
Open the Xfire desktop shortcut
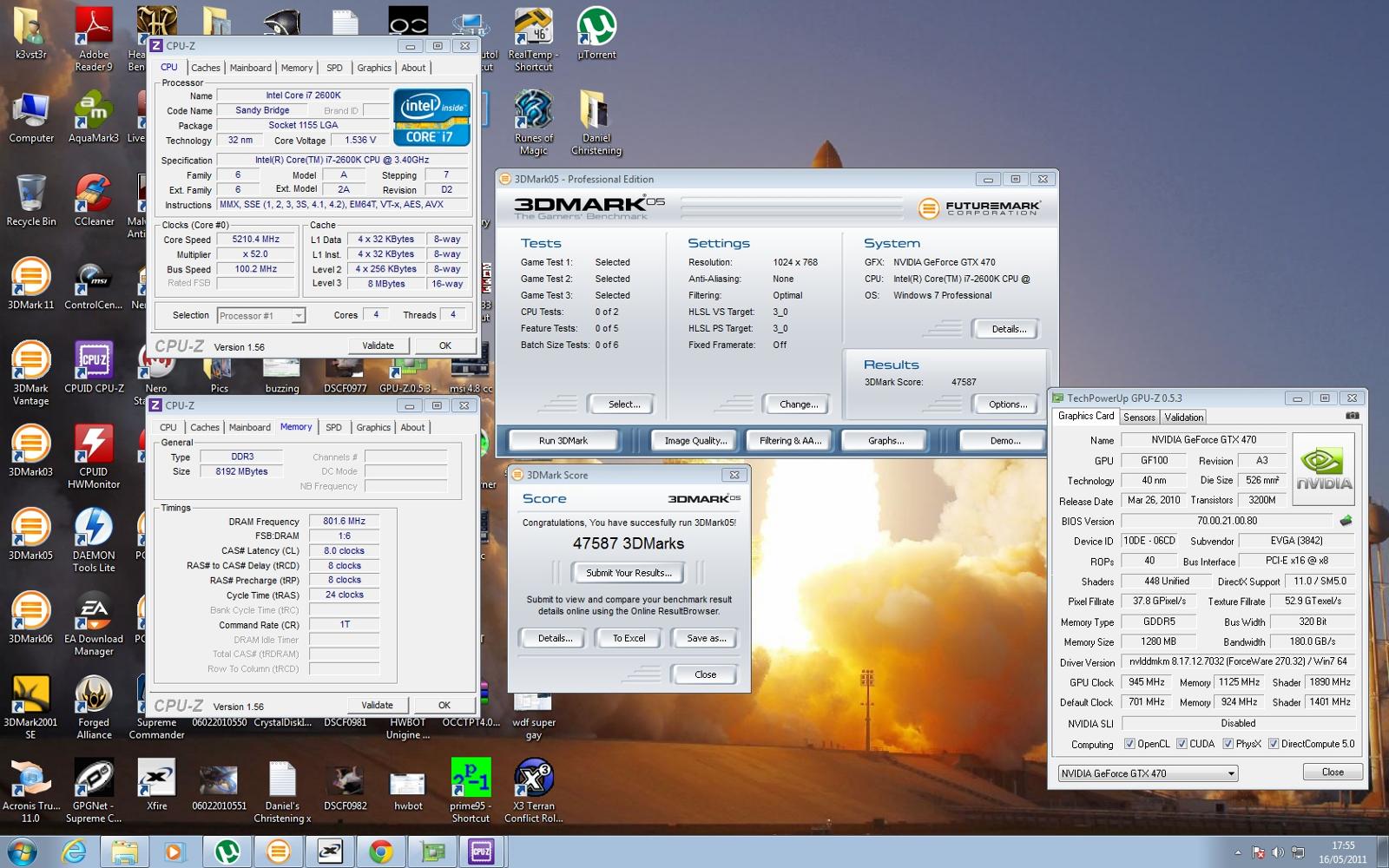[x=156, y=785]
